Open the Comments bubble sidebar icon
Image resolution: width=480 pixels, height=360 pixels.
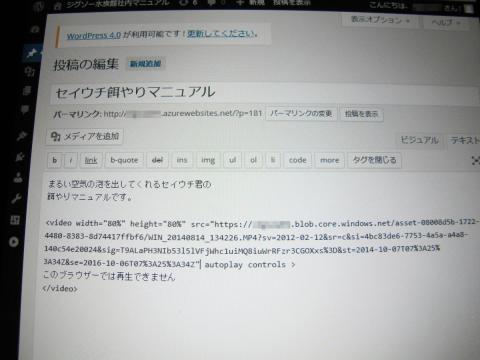coord(25,109)
